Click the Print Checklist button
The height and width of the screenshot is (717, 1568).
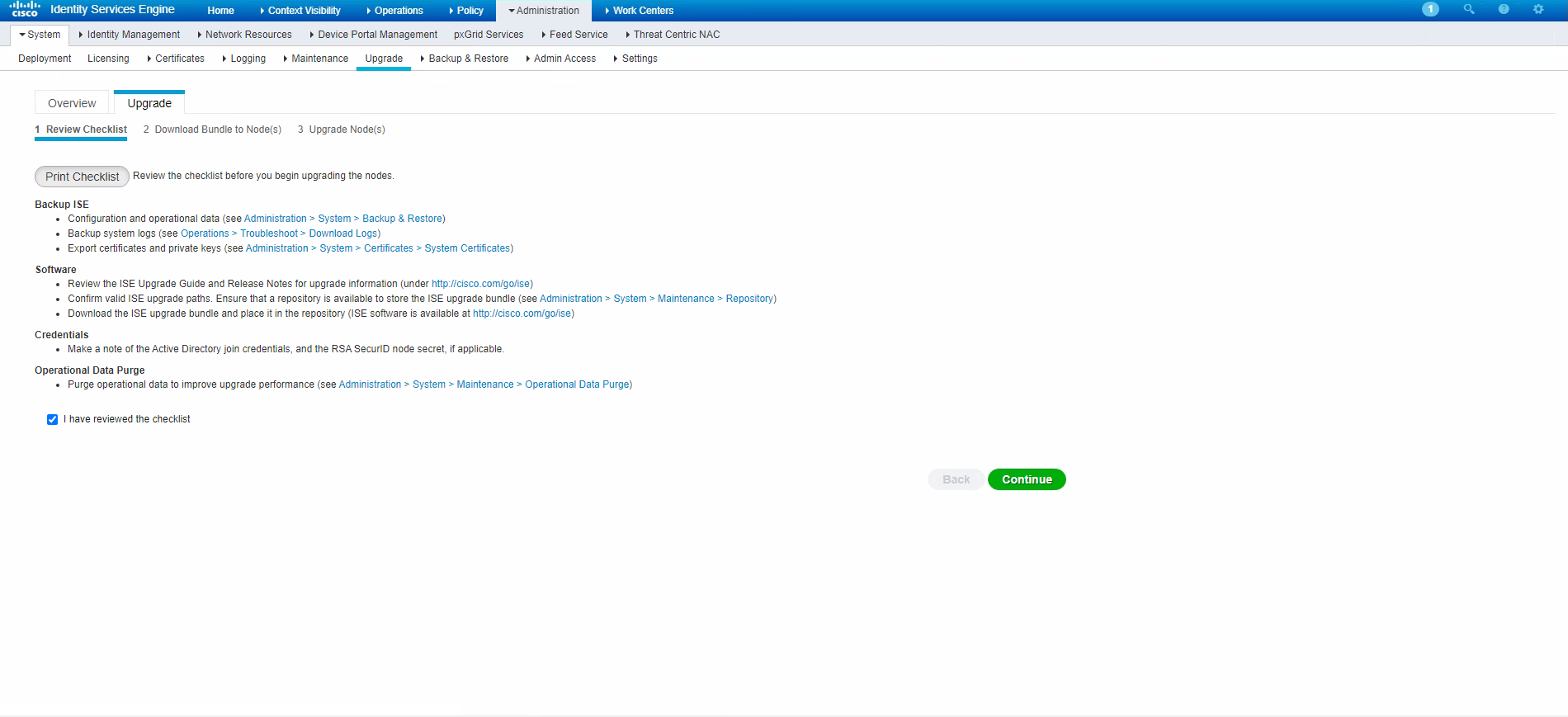pos(82,177)
